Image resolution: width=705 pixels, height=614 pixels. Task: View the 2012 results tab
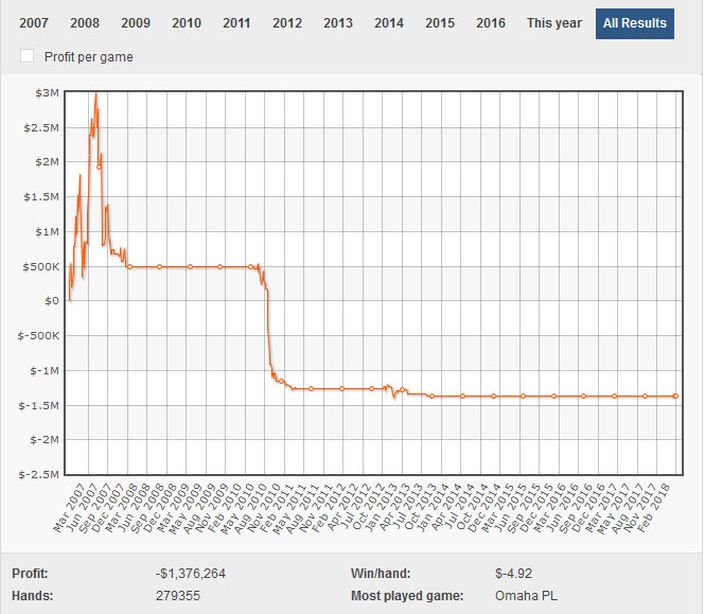coord(287,23)
